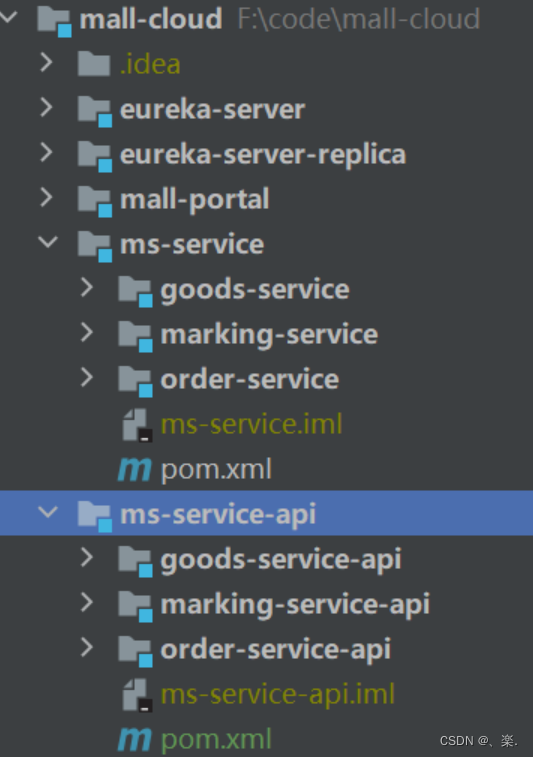The height and width of the screenshot is (757, 533).
Task: Click the .idea folder icon
Action: pos(94,64)
